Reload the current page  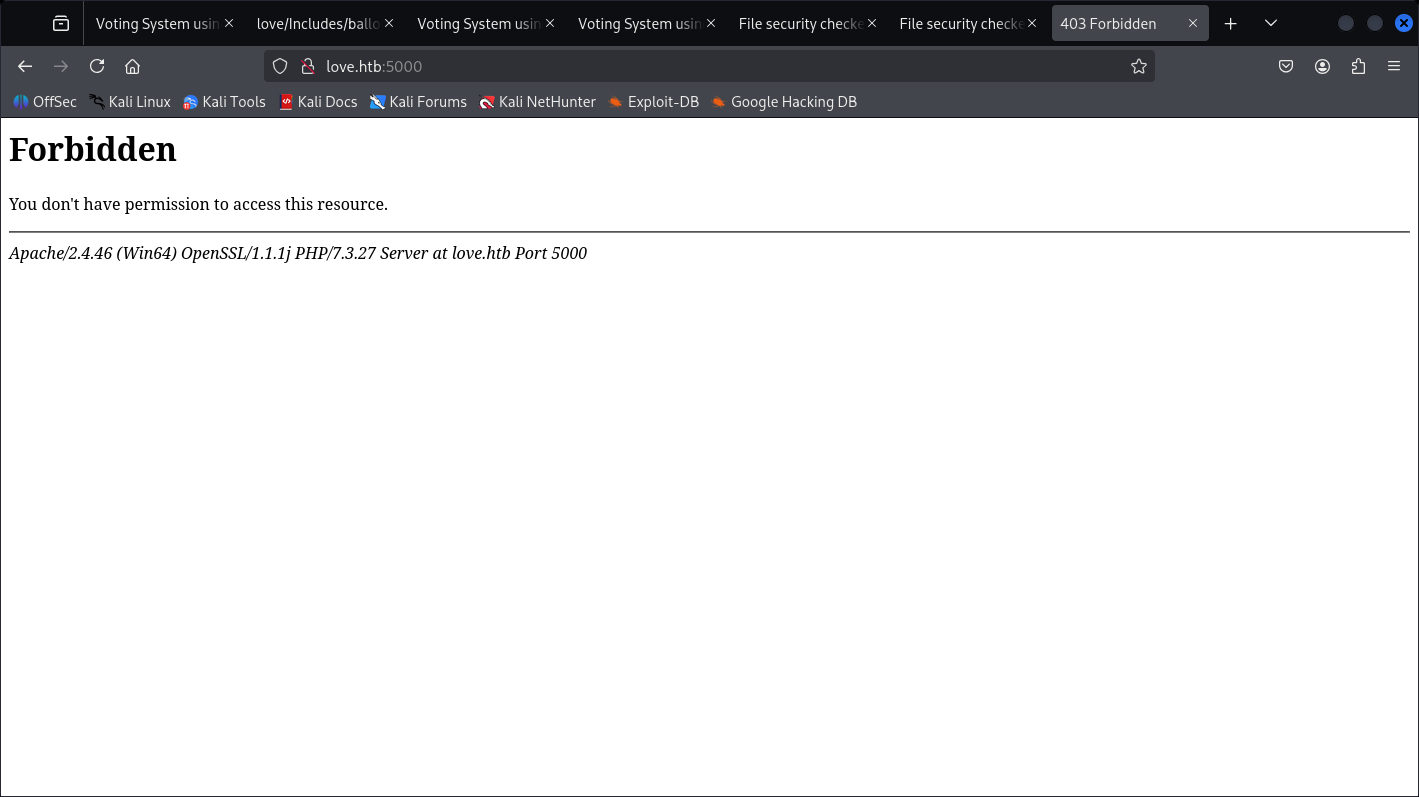click(x=97, y=66)
